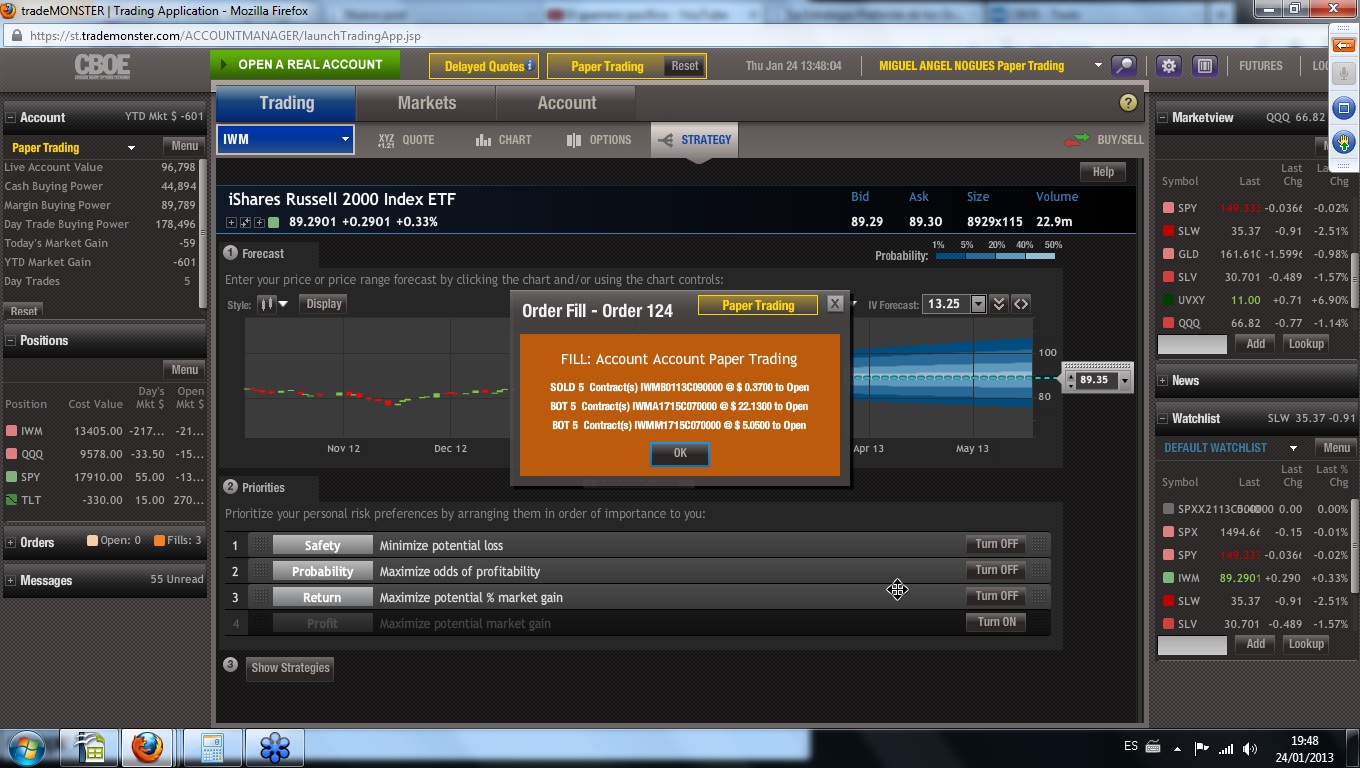Click the drag handle left of Return
This screenshot has height=768, width=1360.
click(259, 597)
